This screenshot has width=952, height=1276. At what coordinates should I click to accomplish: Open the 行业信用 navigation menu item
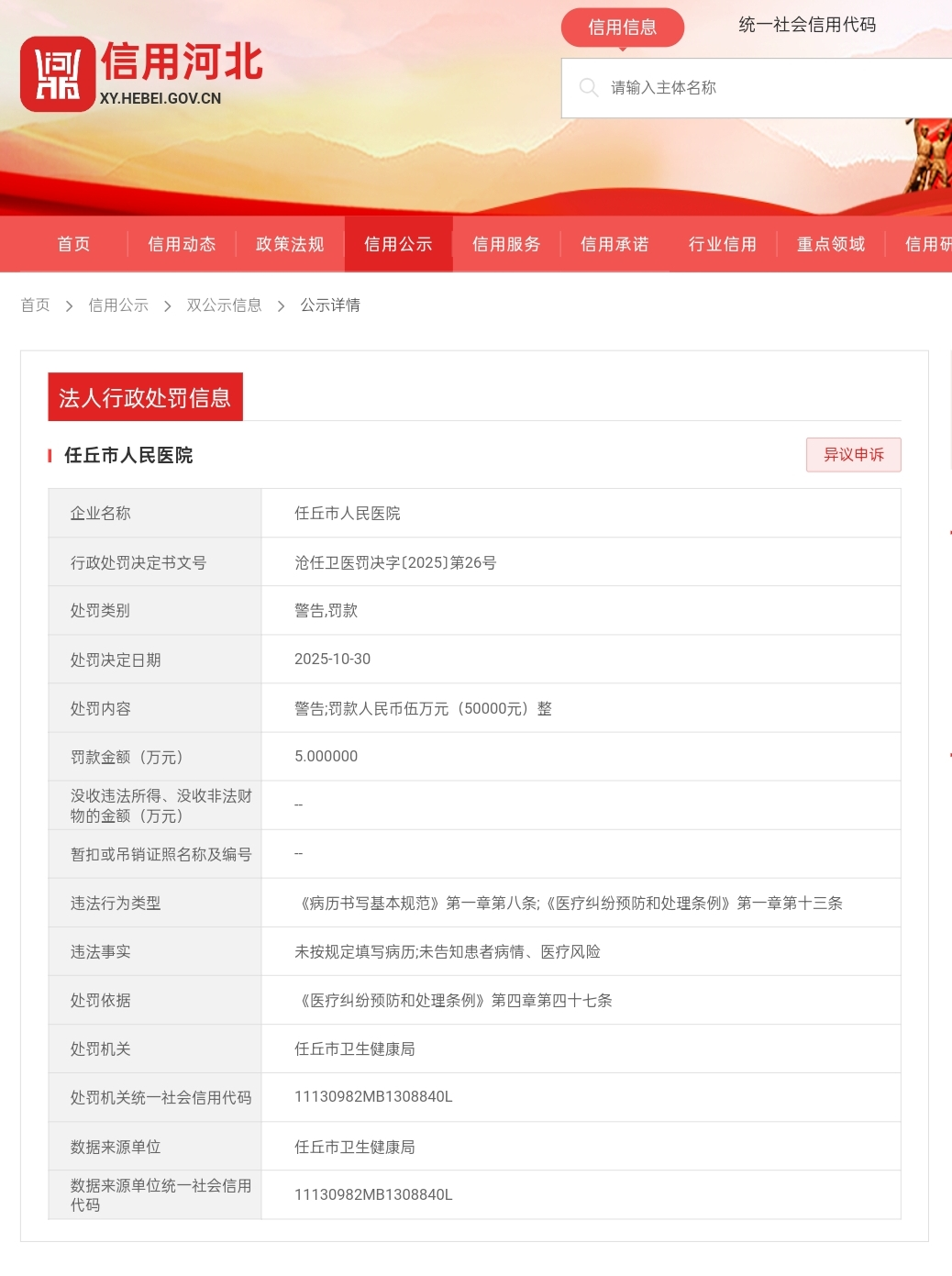click(x=723, y=244)
